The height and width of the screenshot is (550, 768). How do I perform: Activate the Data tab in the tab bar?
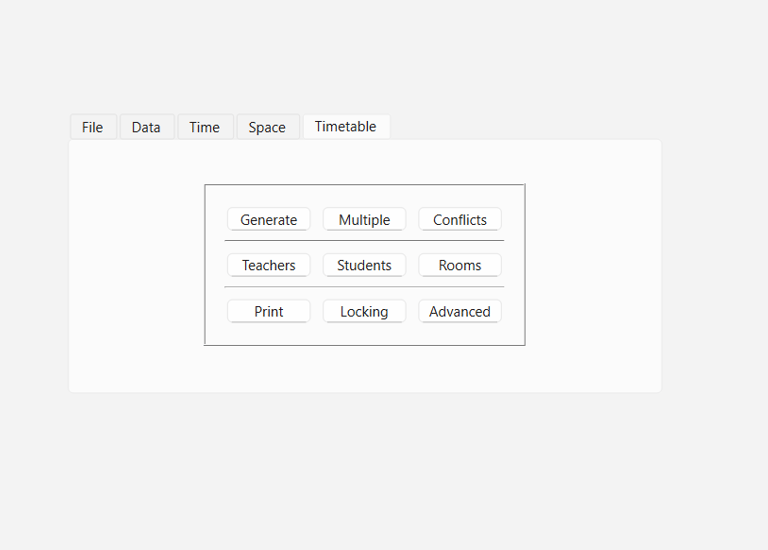pos(146,127)
